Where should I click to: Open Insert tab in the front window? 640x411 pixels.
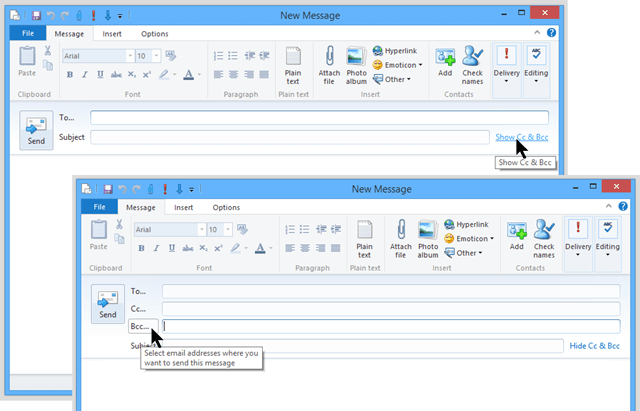pos(183,207)
